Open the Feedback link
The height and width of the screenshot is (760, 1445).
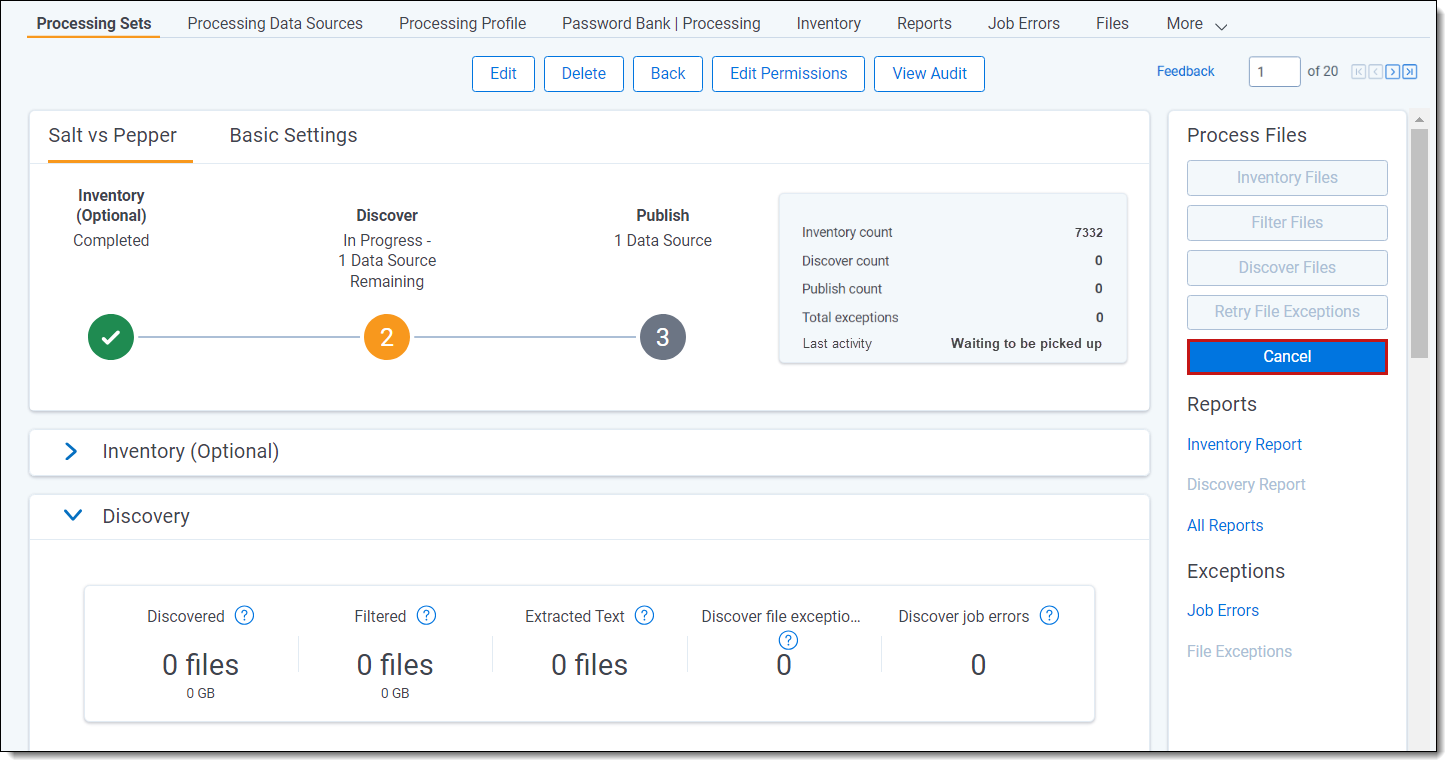pyautogui.click(x=1185, y=71)
